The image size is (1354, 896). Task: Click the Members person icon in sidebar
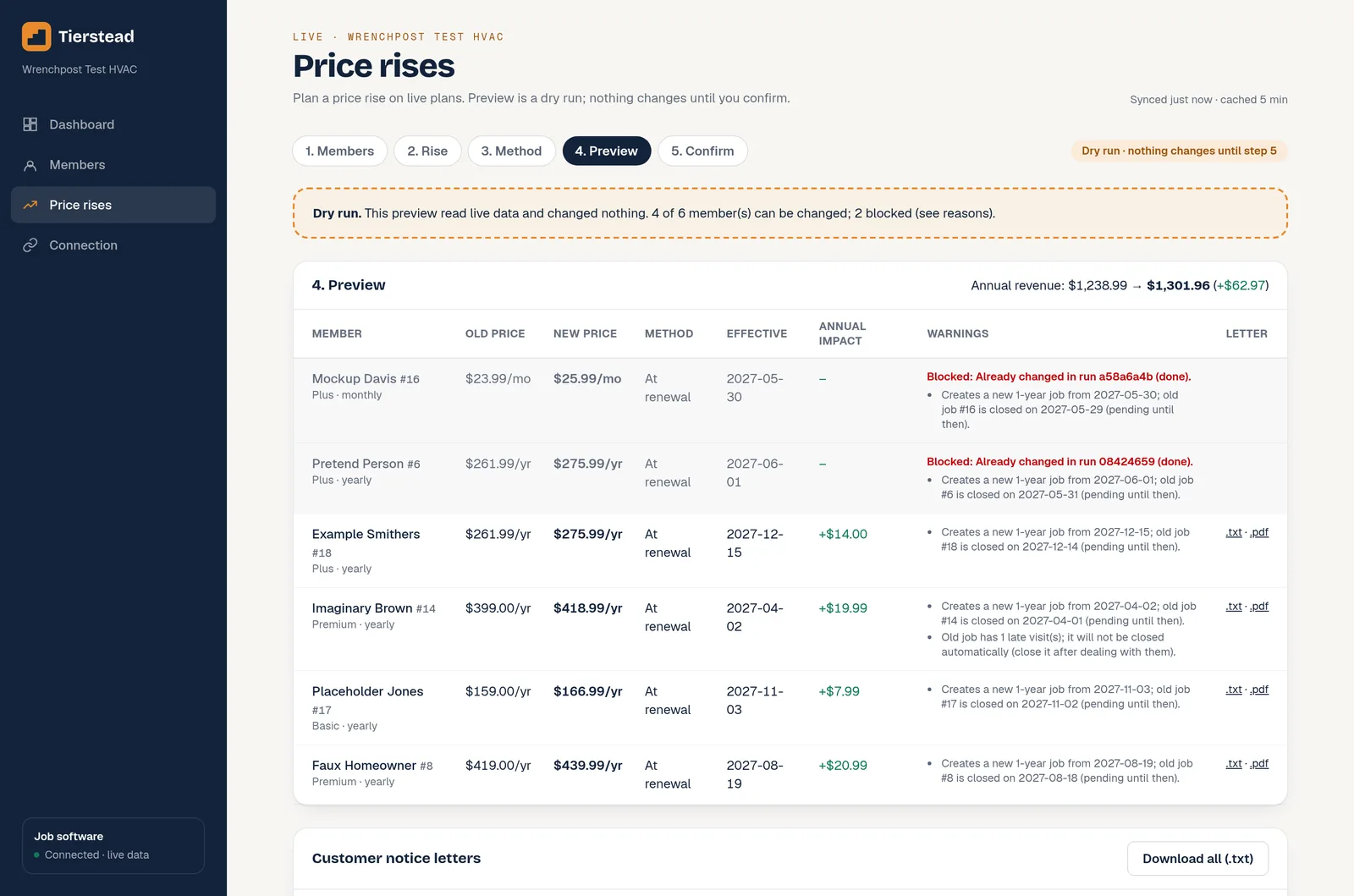(x=30, y=165)
